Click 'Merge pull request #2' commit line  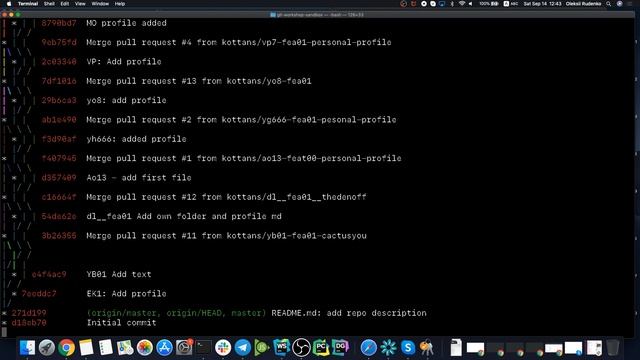[x=241, y=120]
